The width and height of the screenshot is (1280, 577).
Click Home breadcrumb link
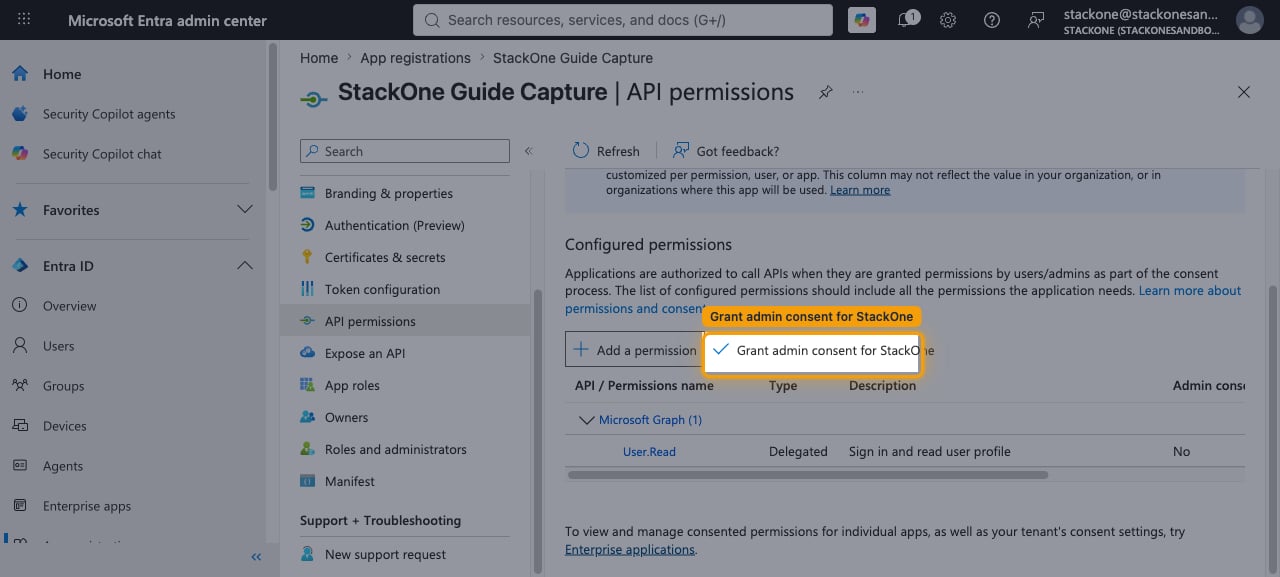click(x=319, y=58)
